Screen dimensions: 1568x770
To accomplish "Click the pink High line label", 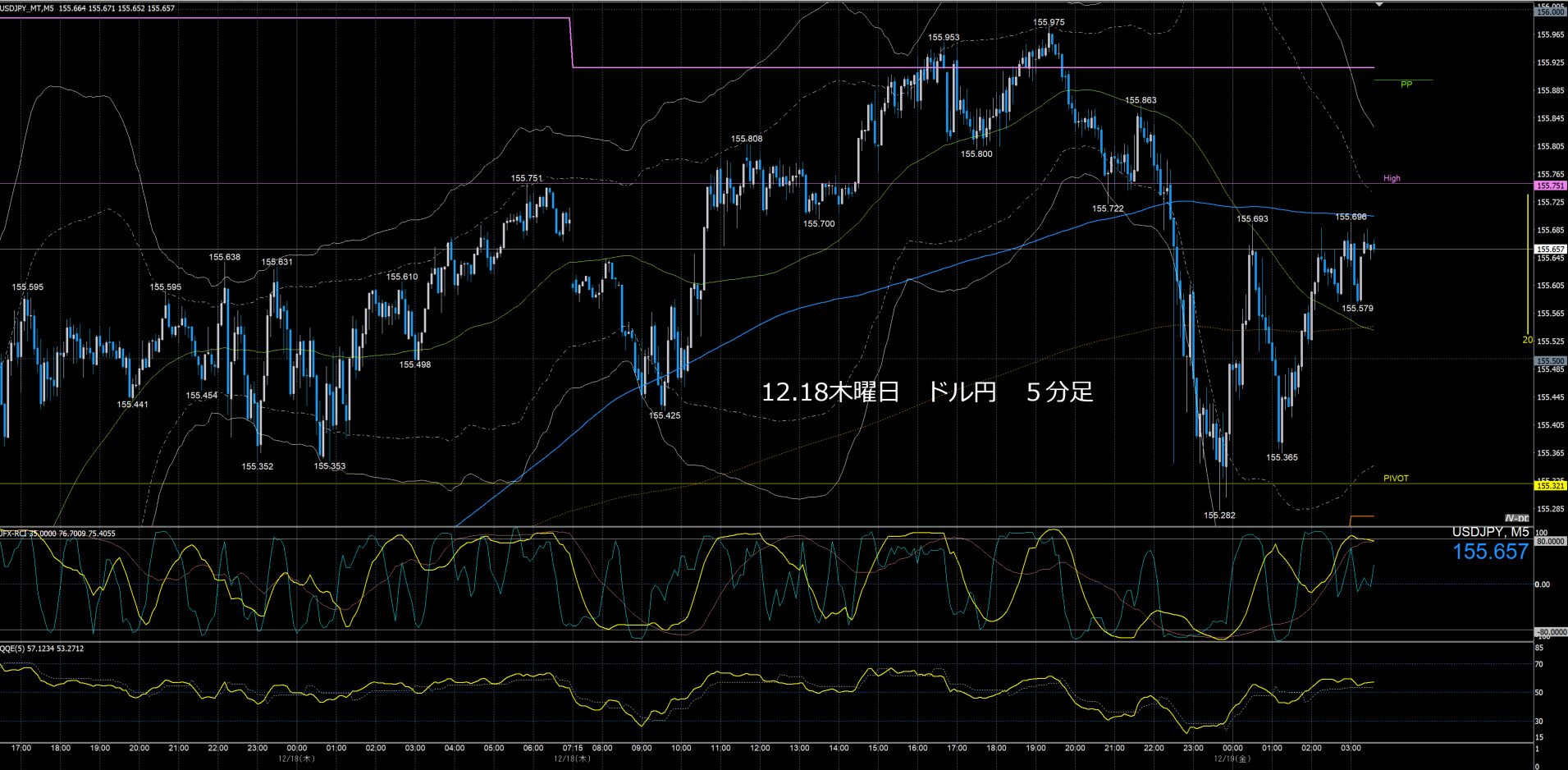I will coord(1392,178).
